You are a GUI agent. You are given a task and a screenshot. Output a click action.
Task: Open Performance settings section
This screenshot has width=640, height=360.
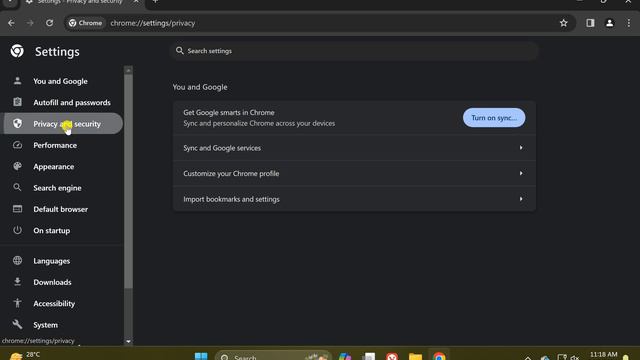click(55, 145)
